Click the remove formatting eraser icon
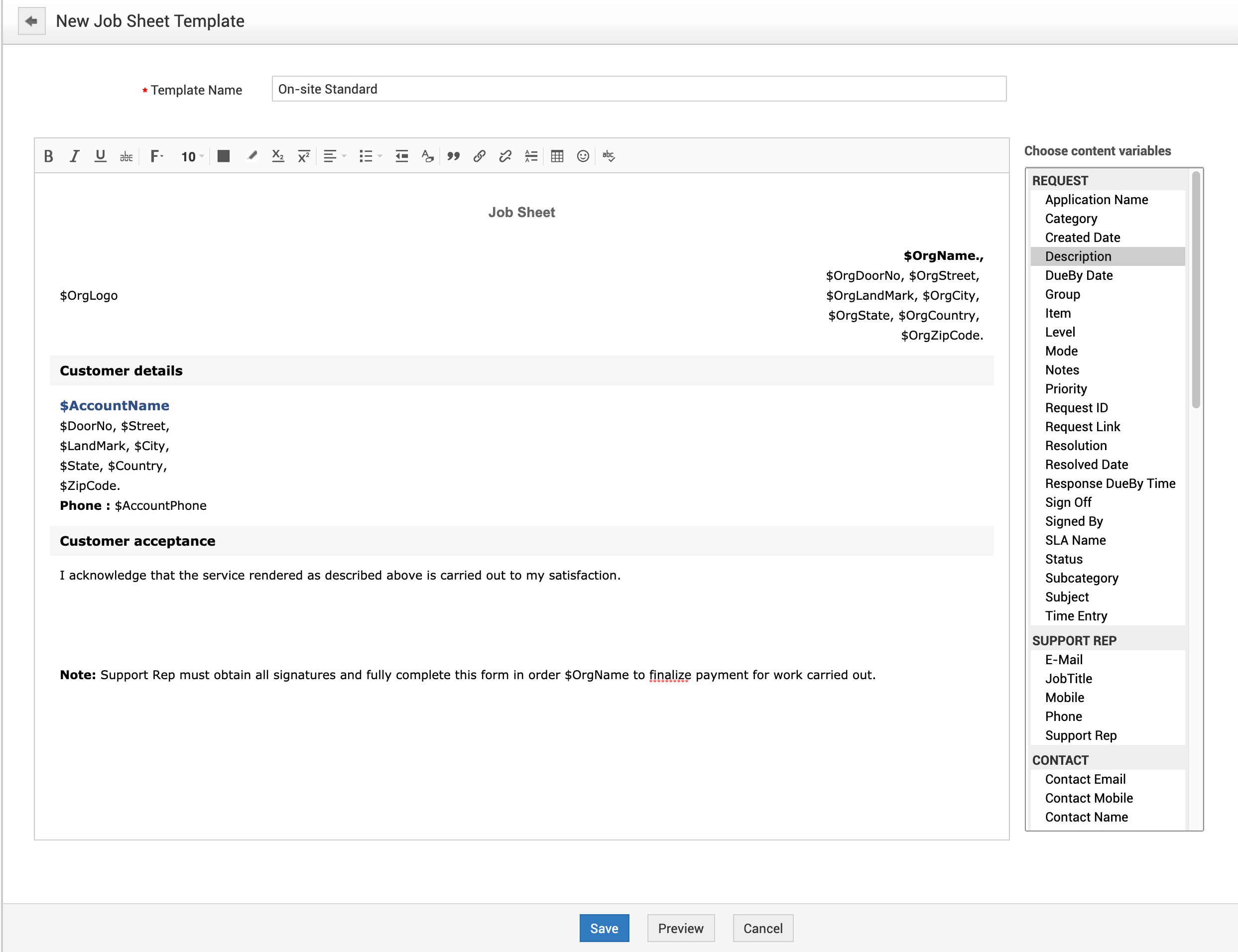This screenshot has height=952, width=1238. click(x=427, y=156)
